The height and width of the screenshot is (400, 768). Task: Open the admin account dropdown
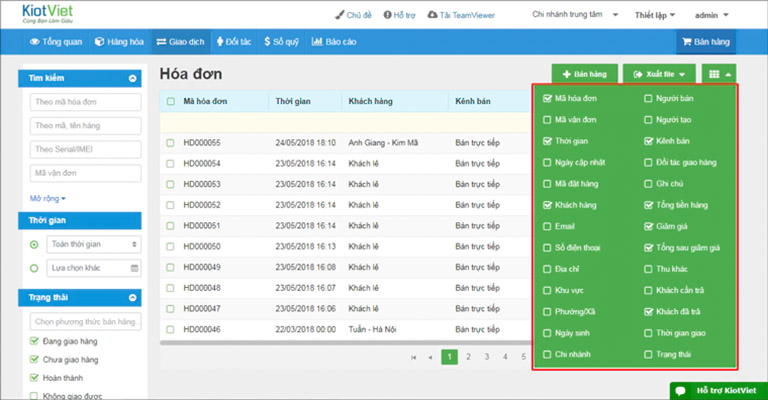click(712, 15)
